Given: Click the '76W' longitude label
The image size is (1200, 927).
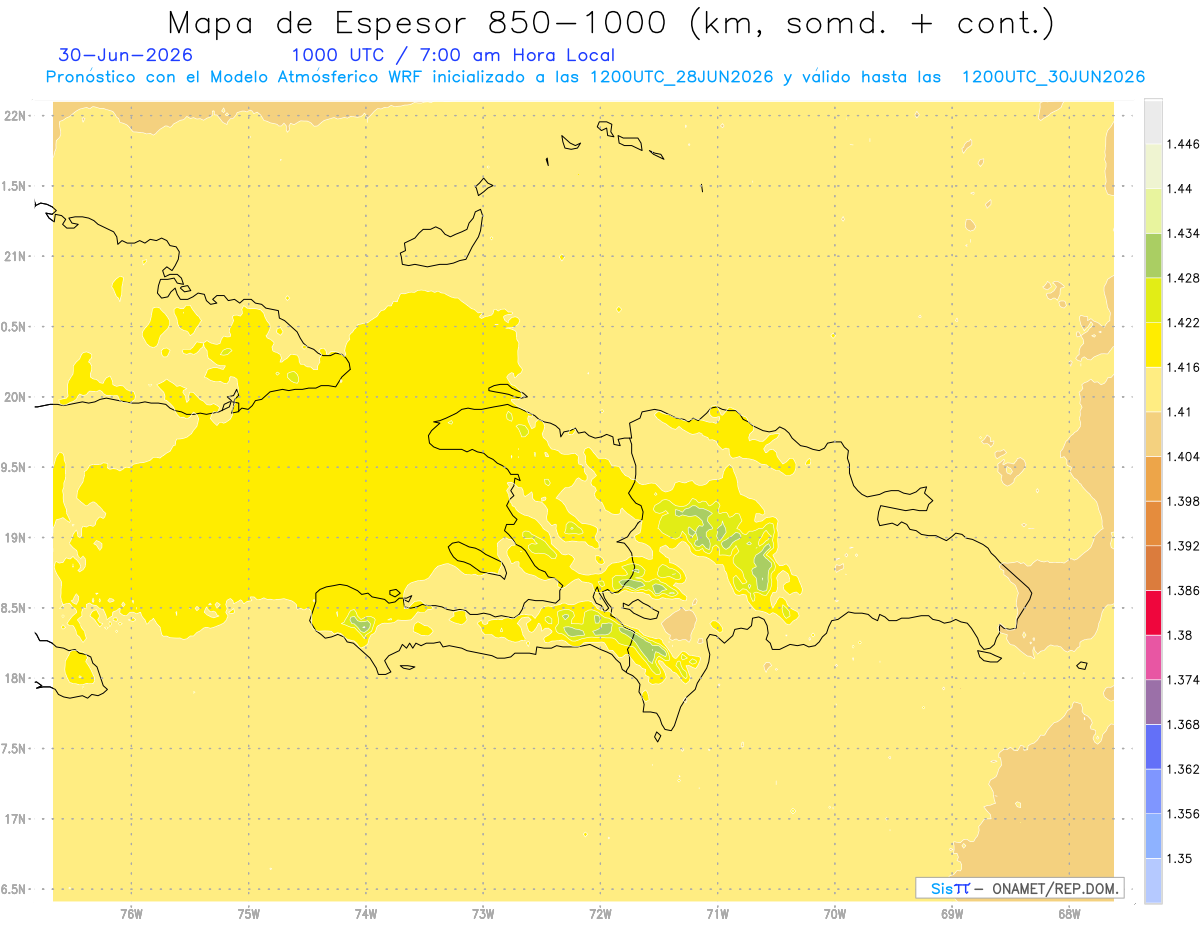Looking at the screenshot, I should coord(131,913).
